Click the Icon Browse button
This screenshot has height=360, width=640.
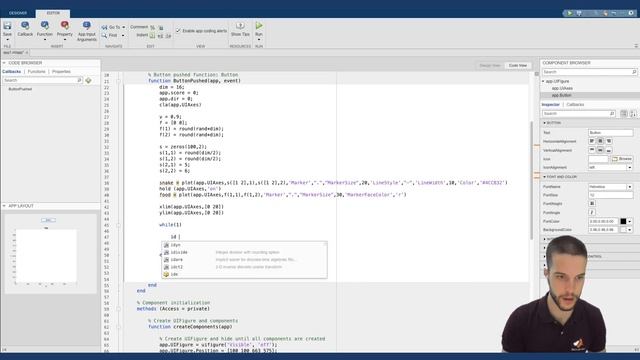pos(622,159)
